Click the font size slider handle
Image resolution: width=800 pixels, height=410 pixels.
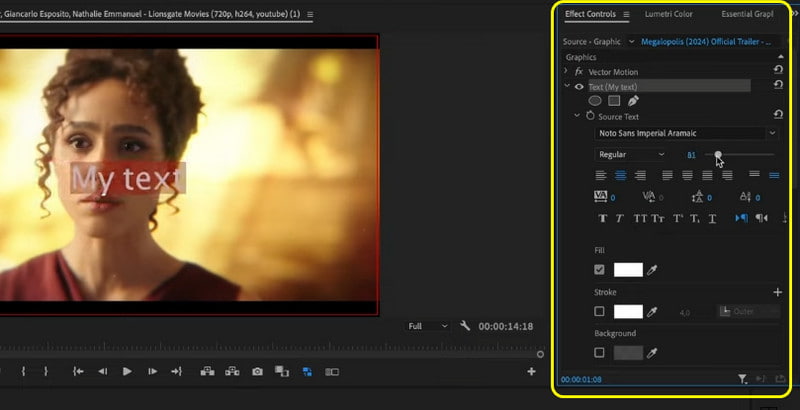coord(718,155)
